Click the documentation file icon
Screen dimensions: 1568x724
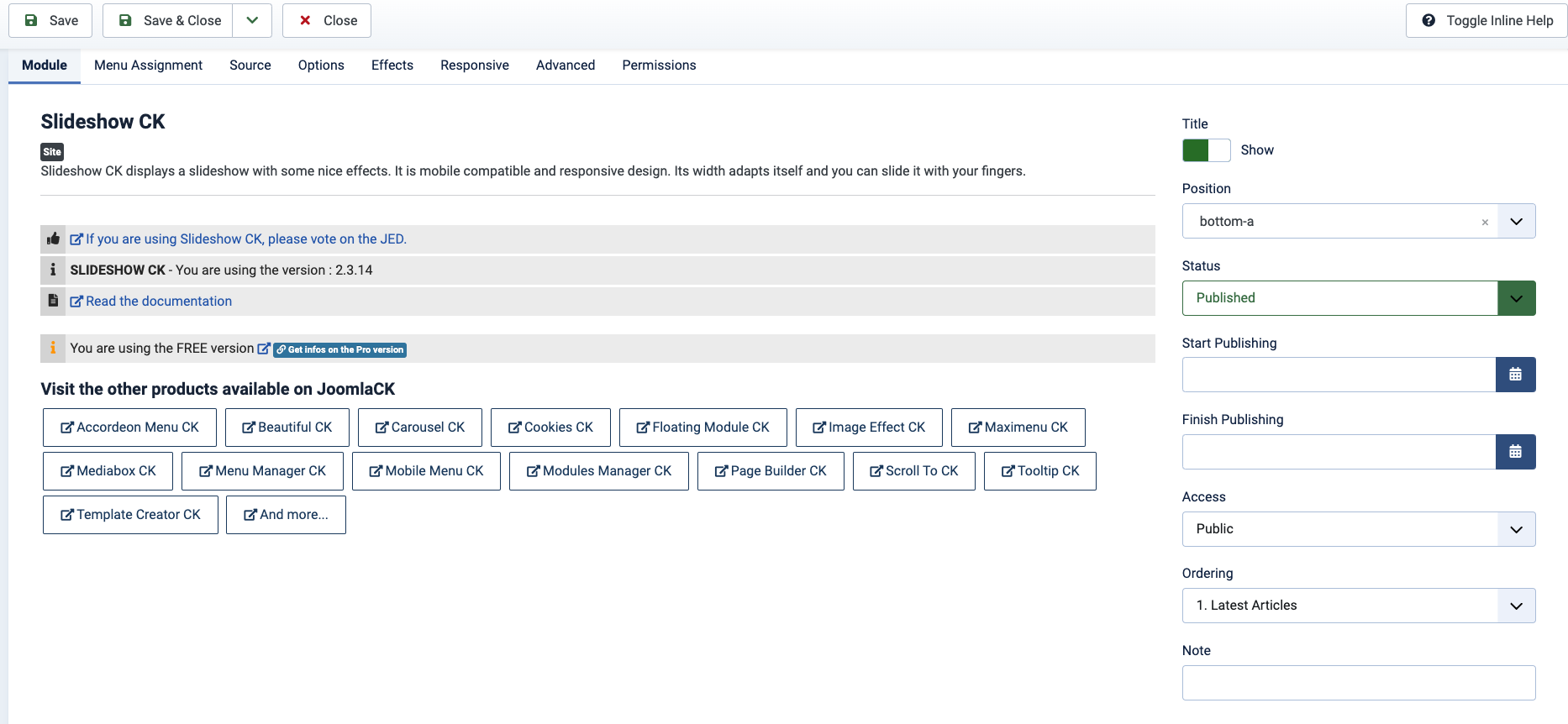click(53, 301)
